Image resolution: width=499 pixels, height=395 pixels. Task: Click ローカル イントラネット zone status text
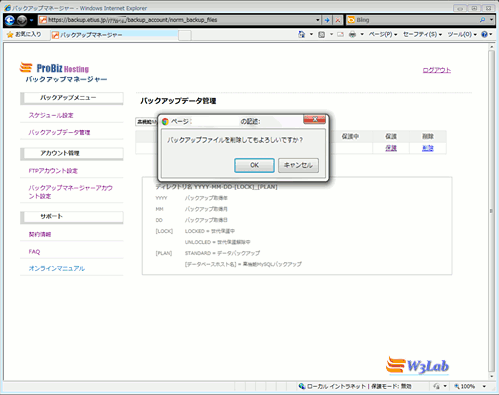(x=336, y=386)
